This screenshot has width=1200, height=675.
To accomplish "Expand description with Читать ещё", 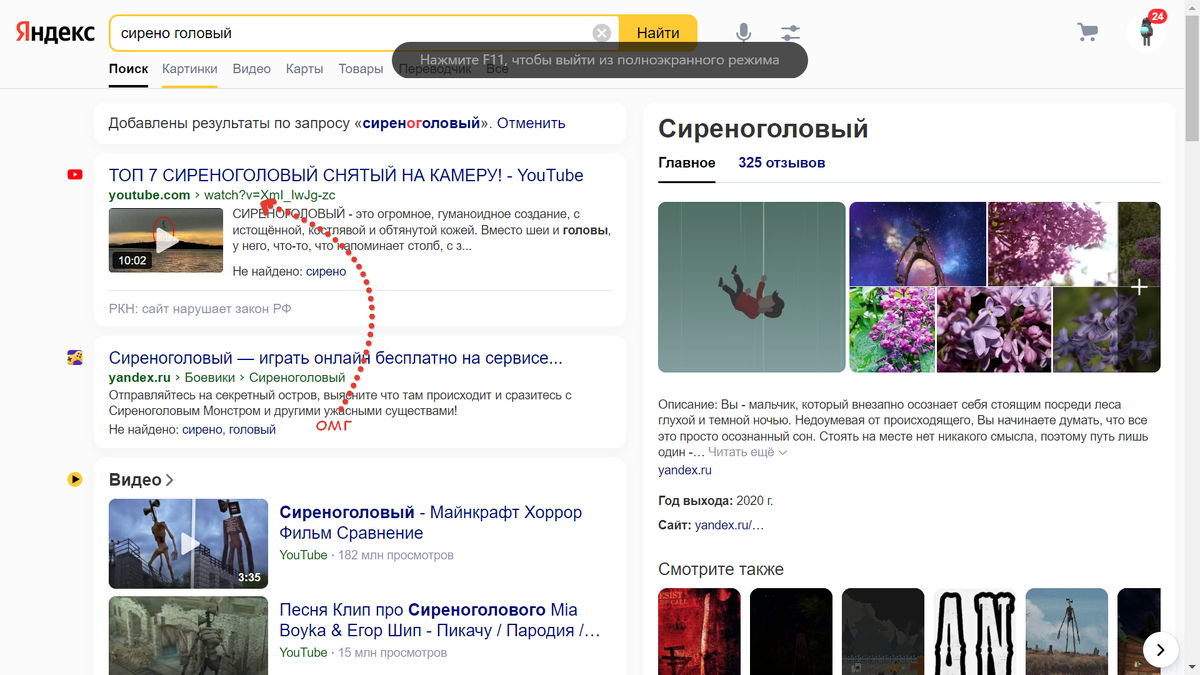I will pyautogui.click(x=748, y=452).
